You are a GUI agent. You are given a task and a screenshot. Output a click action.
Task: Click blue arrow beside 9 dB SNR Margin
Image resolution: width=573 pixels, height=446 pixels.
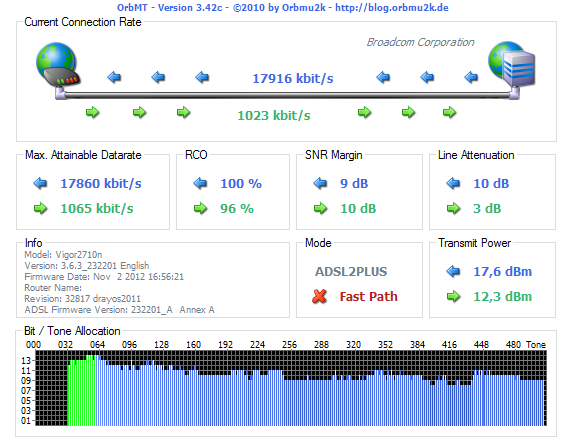pyautogui.click(x=320, y=183)
